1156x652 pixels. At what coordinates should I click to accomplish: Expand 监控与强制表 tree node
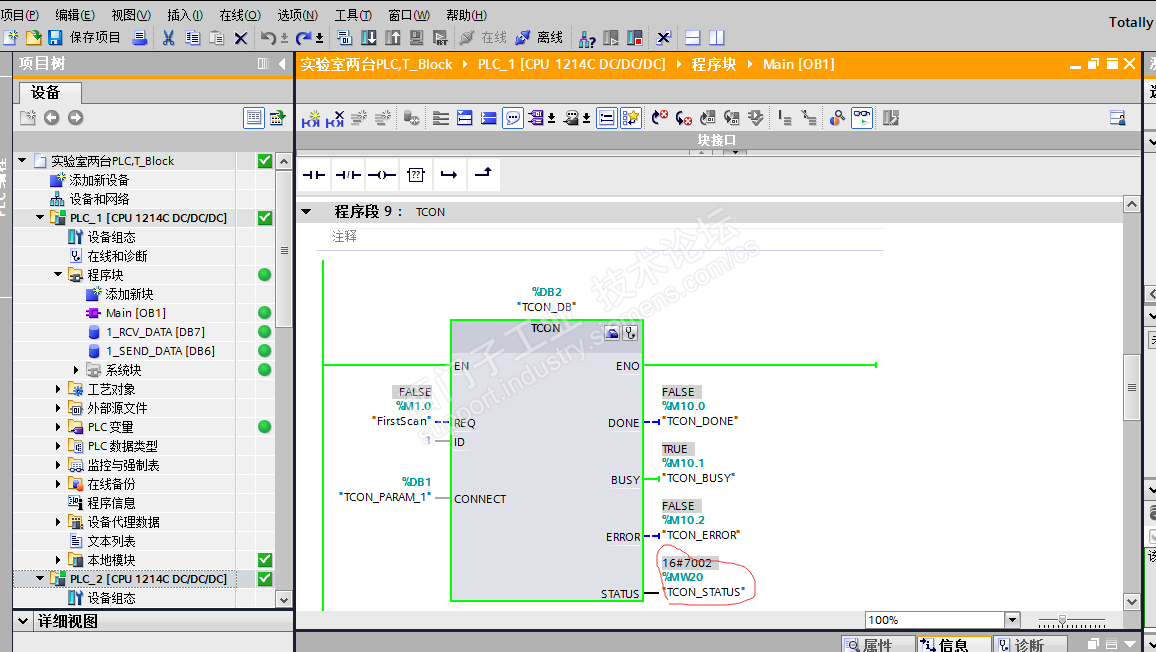(58, 465)
